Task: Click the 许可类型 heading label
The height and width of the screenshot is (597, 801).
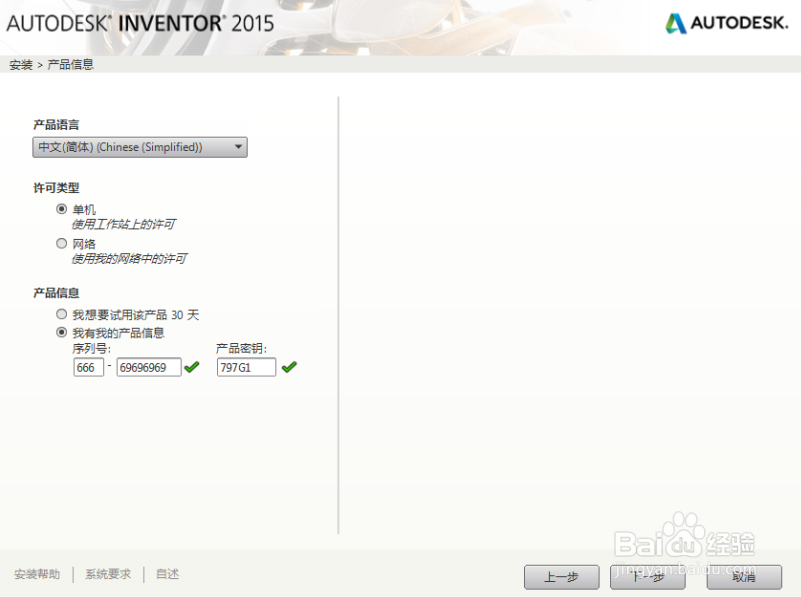Action: click(56, 188)
